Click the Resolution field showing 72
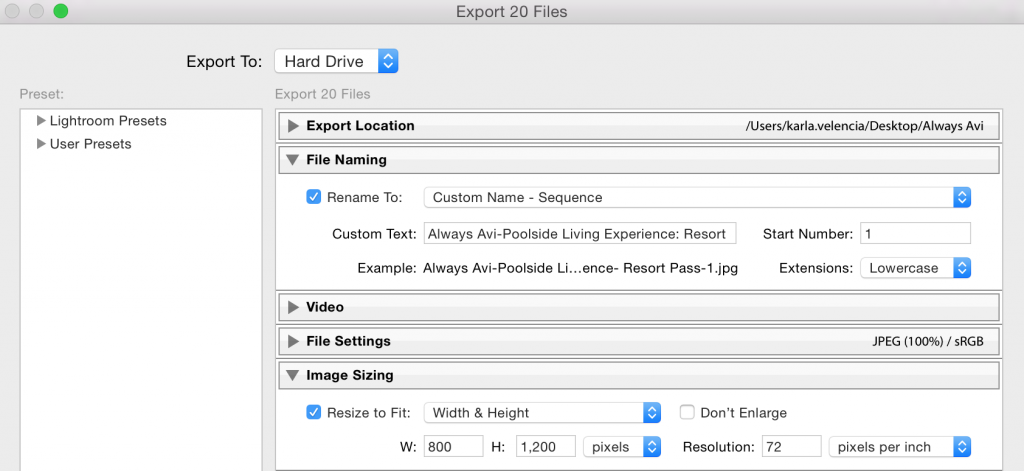The height and width of the screenshot is (471, 1024). tap(792, 447)
